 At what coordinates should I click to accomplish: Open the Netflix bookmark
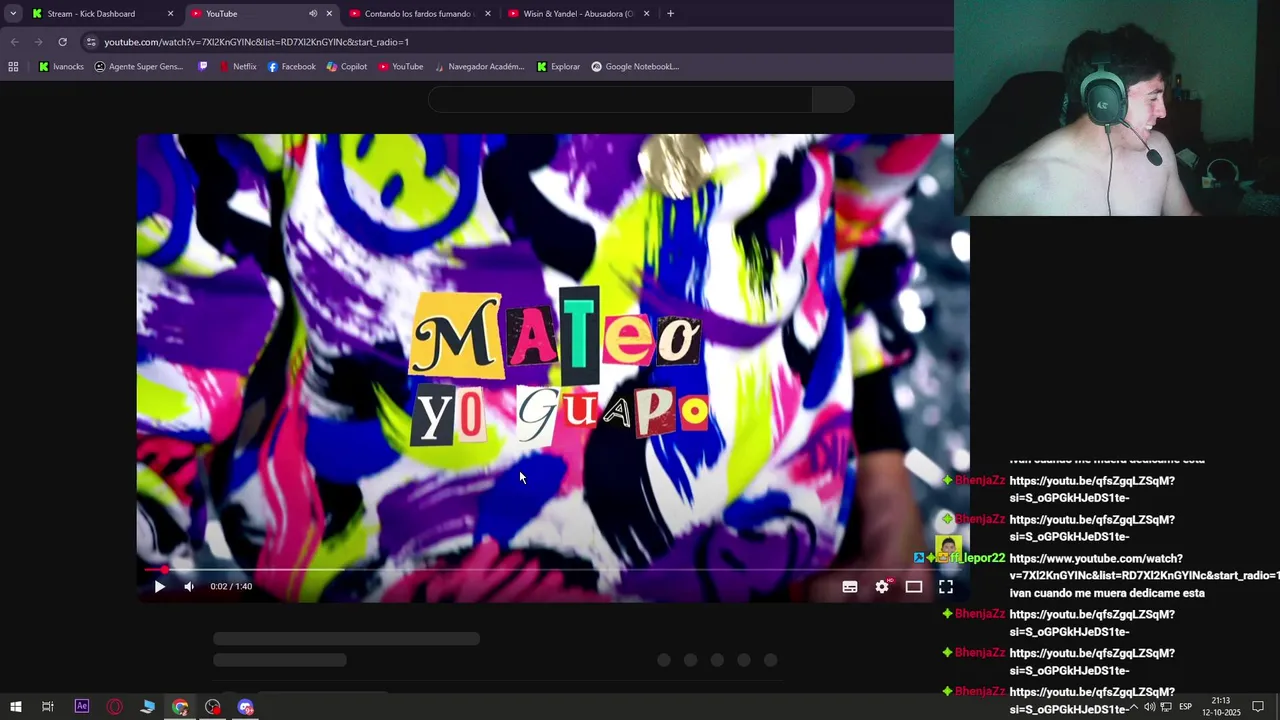(x=238, y=67)
